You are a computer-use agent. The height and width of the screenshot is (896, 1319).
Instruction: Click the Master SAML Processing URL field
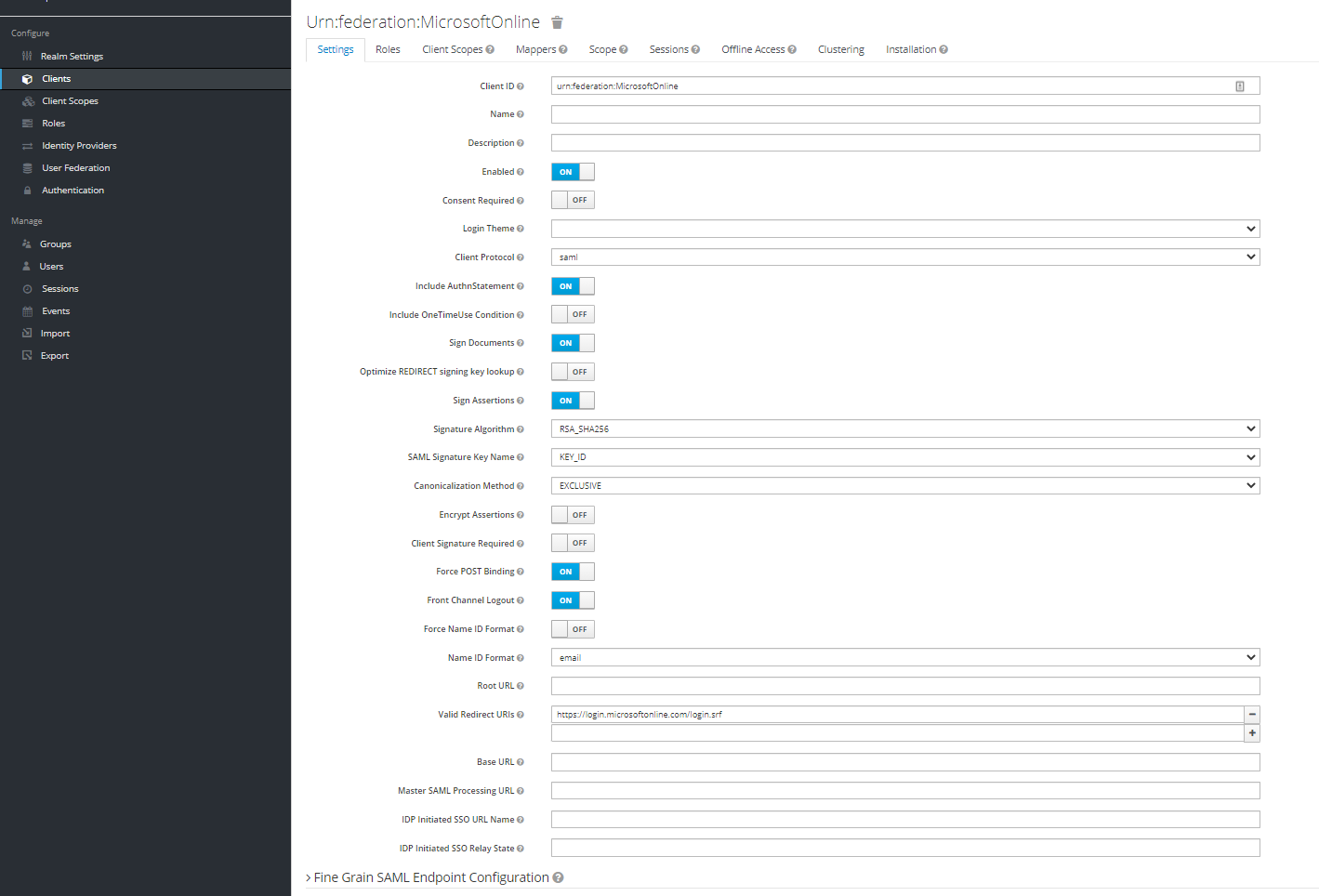click(x=904, y=791)
